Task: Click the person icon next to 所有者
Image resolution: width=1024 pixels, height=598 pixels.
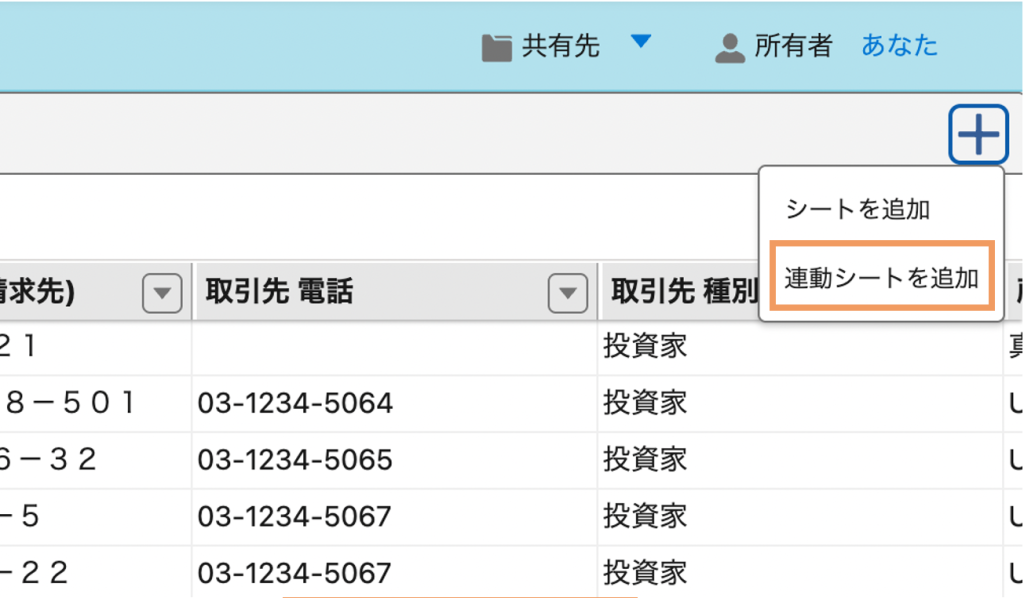Action: (x=731, y=47)
